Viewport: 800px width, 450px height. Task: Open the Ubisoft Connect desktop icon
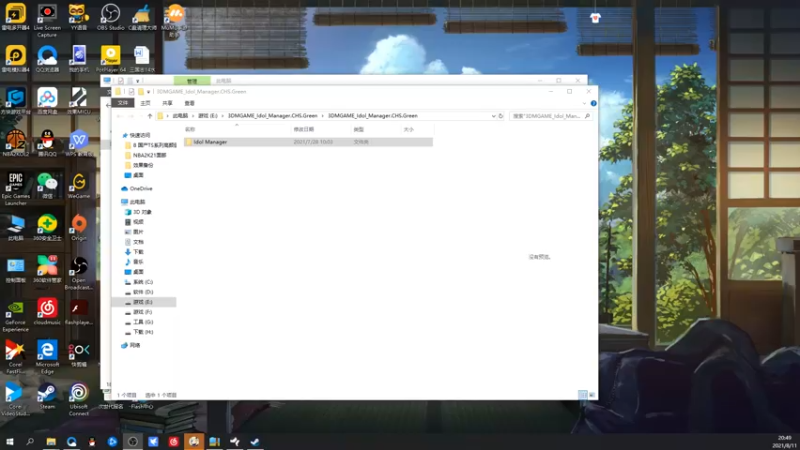pyautogui.click(x=79, y=399)
